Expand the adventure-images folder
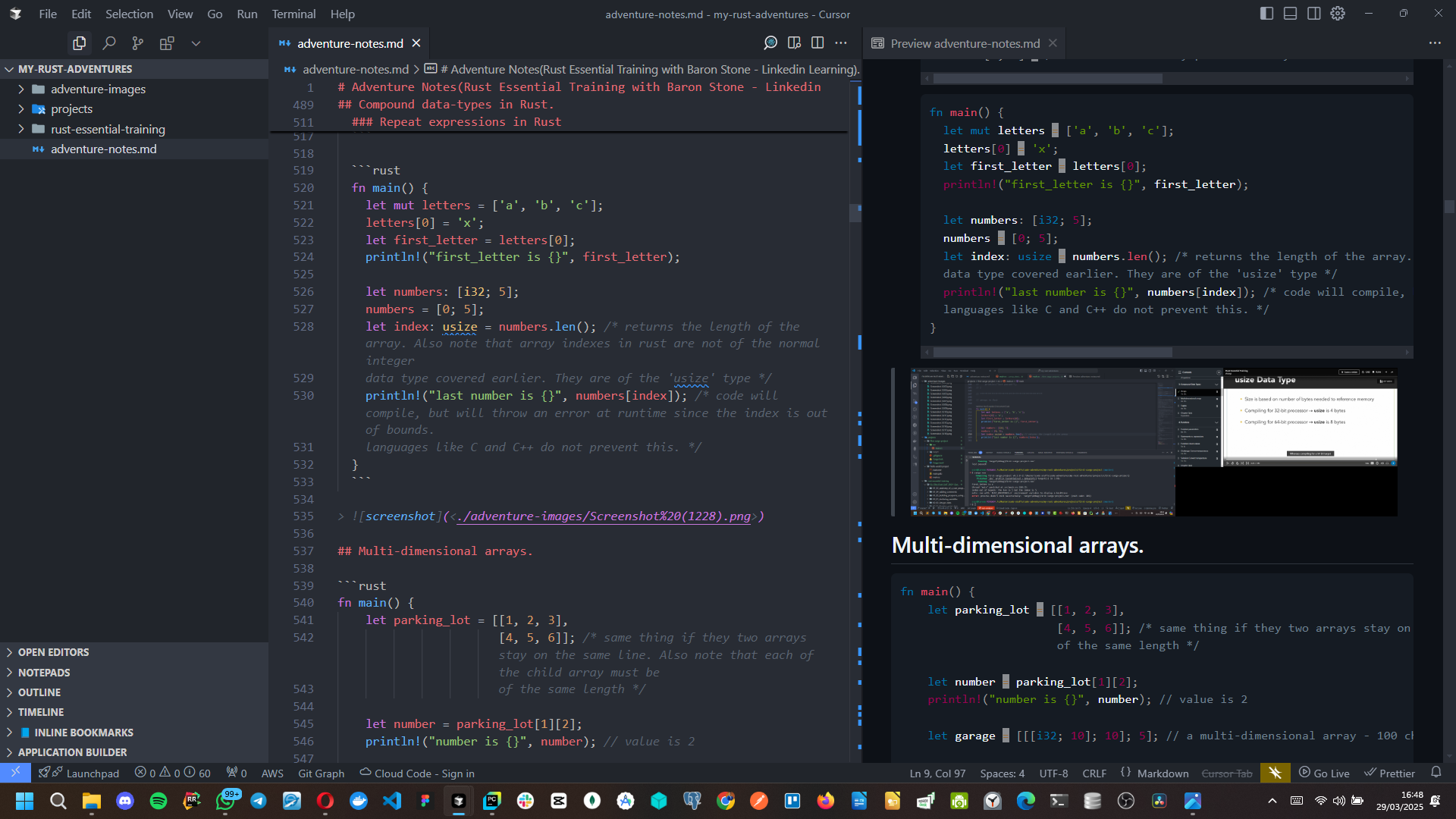Screen dimensions: 1456x819 98,89
